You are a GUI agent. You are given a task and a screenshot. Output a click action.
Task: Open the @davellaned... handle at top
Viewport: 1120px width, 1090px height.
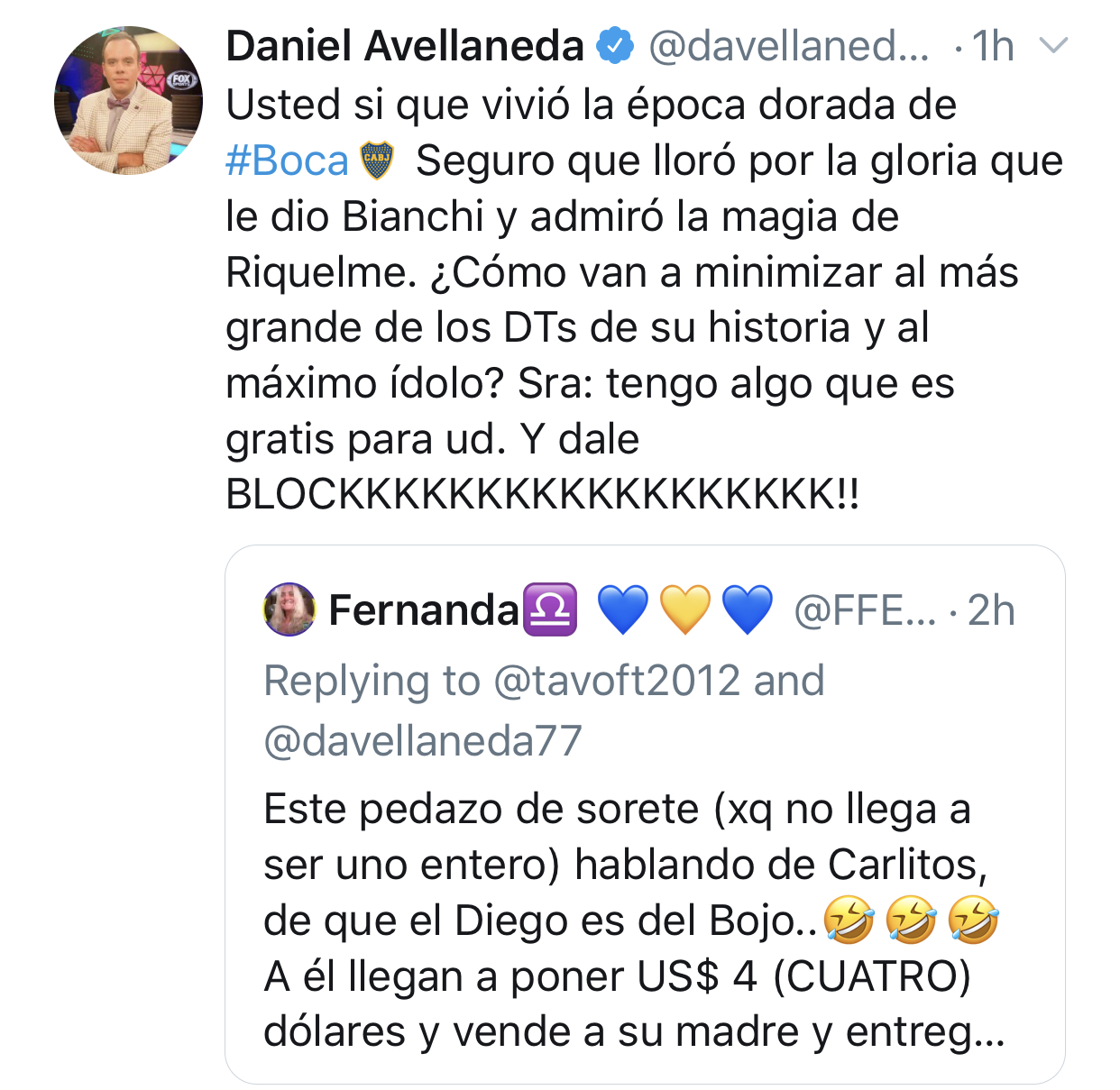pyautogui.click(x=789, y=46)
